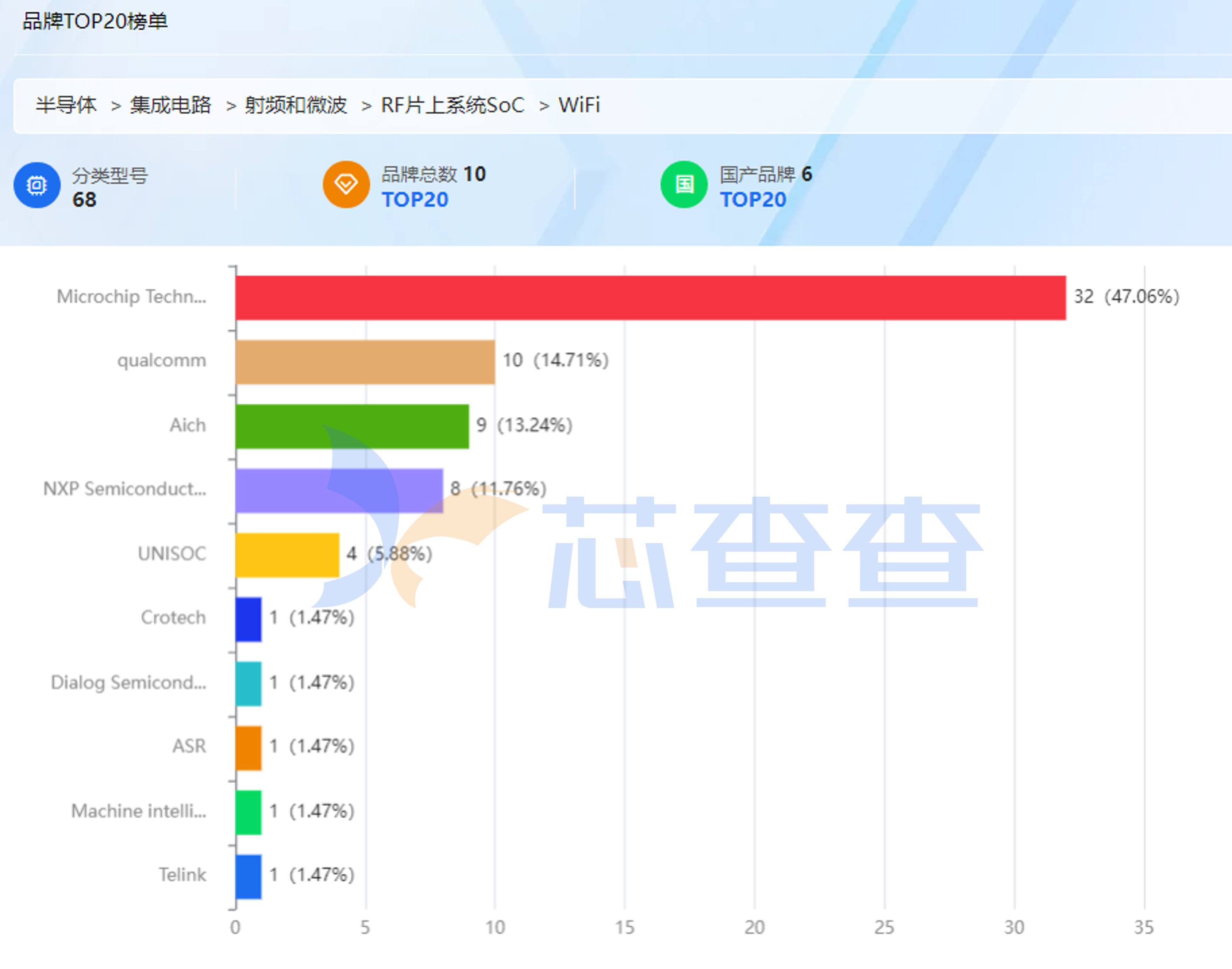Image resolution: width=1232 pixels, height=969 pixels.
Task: Click the 10 (14.71%) value label
Action: [x=556, y=360]
